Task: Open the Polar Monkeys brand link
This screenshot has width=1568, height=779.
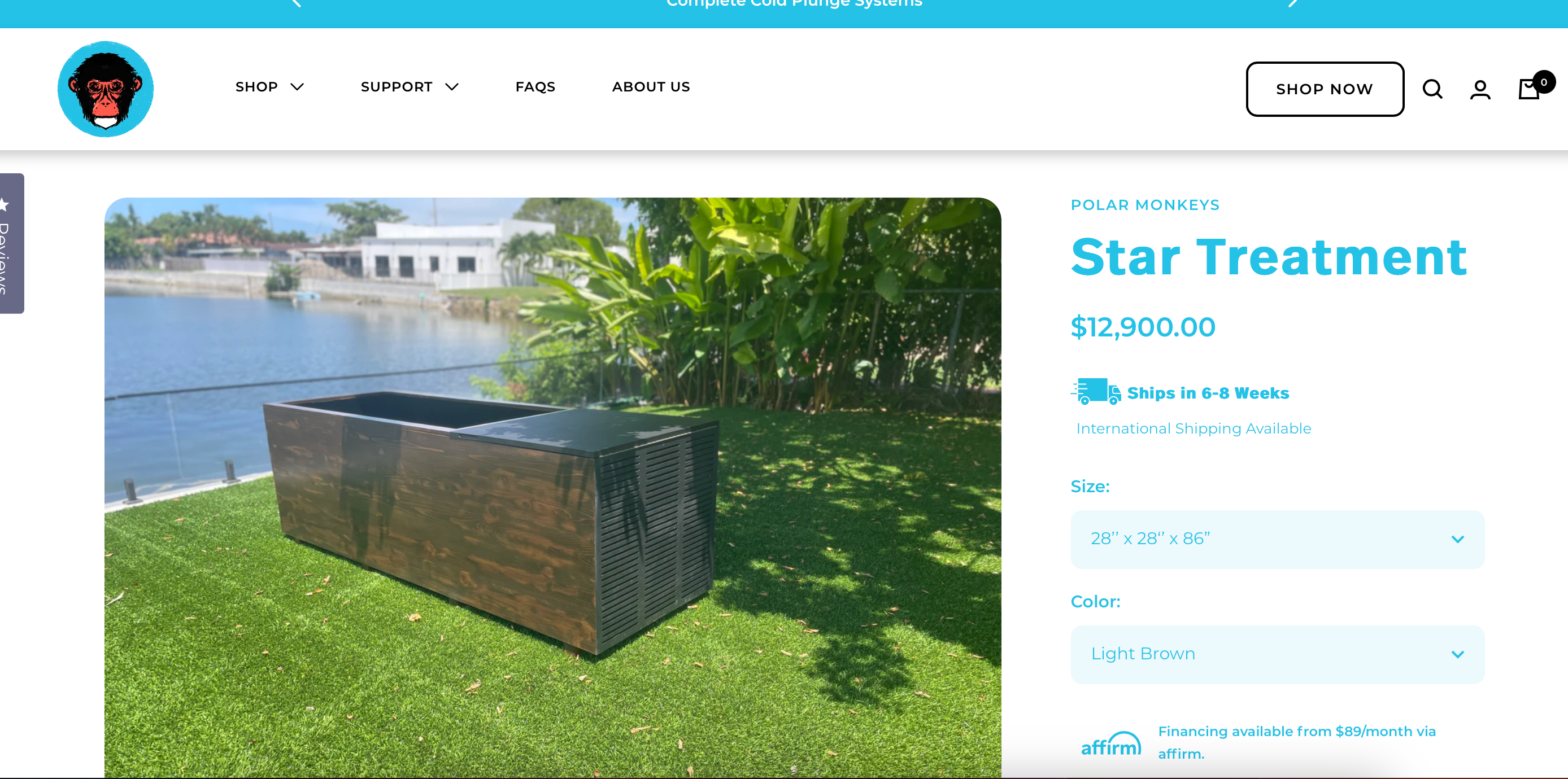Action: [1145, 205]
